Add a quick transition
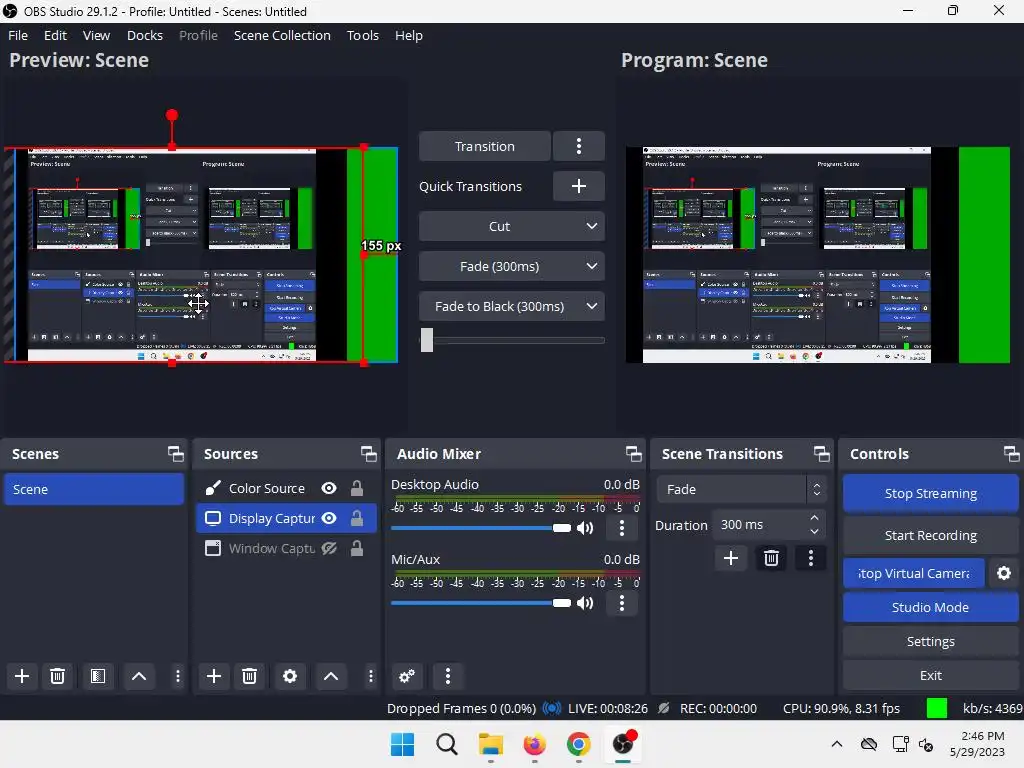Viewport: 1024px width, 768px height. [x=579, y=186]
